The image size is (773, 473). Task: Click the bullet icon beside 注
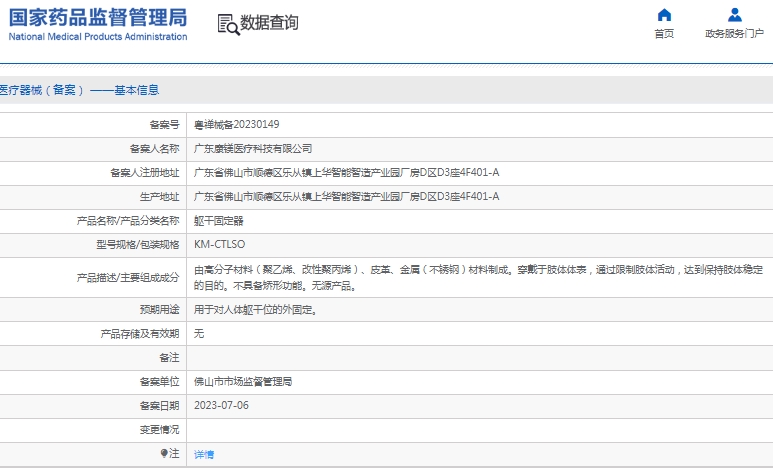164,453
